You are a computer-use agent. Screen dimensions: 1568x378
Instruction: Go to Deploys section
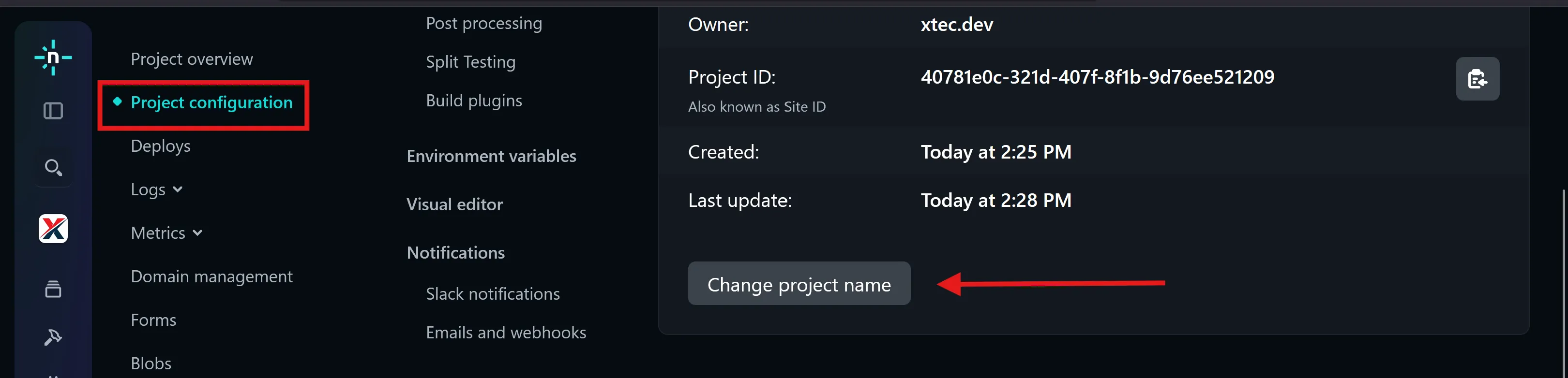(x=161, y=146)
